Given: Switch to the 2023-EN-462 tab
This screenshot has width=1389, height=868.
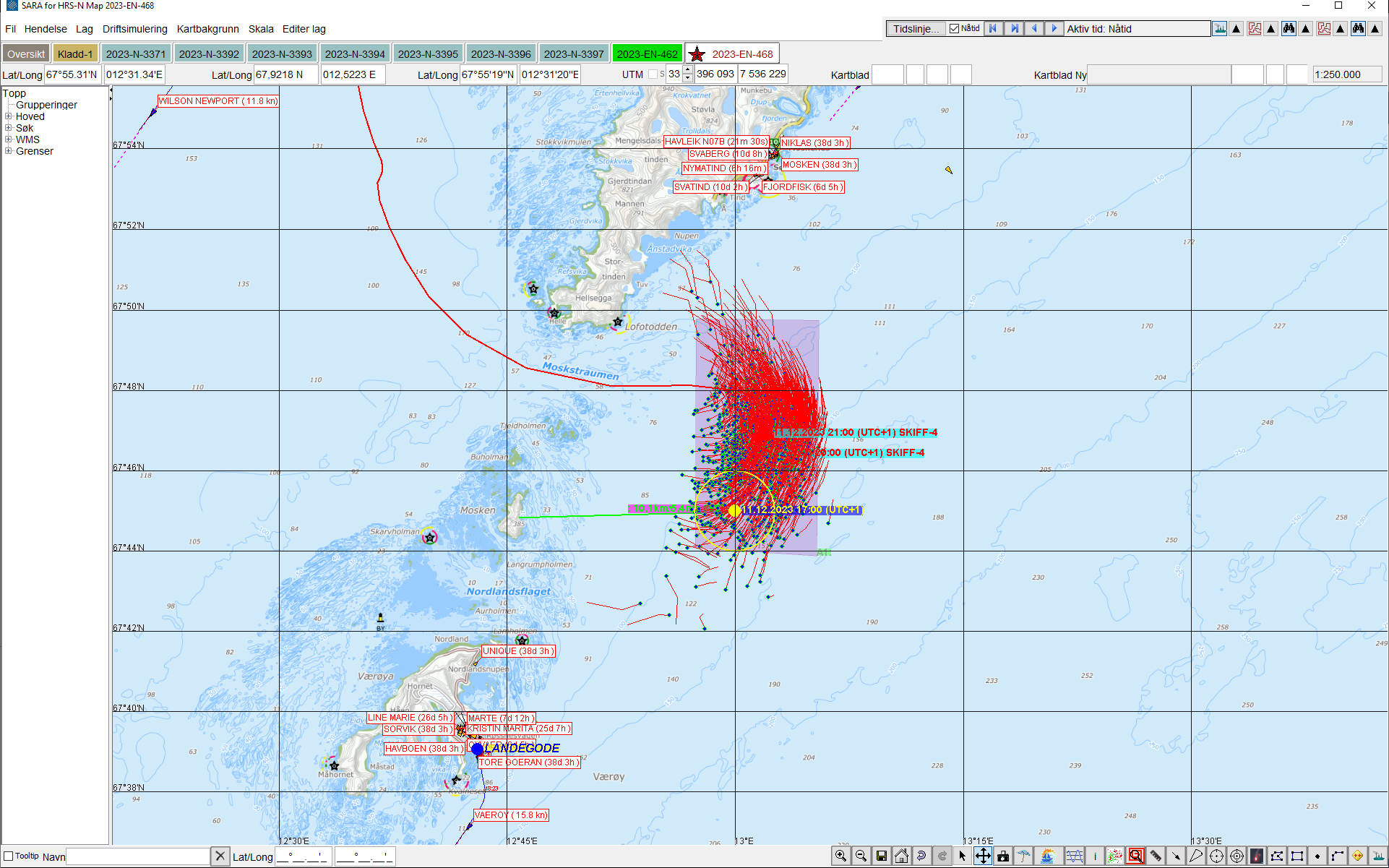Looking at the screenshot, I should point(647,54).
